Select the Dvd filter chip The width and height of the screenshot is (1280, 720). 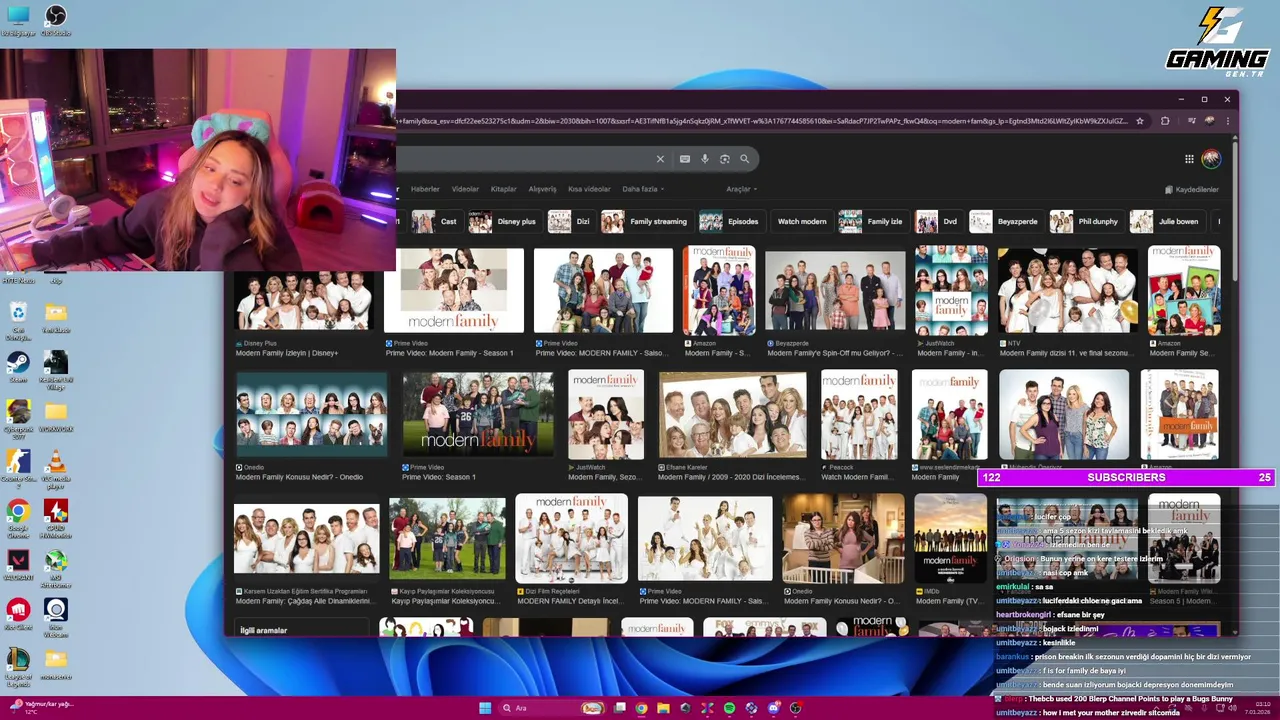click(939, 222)
